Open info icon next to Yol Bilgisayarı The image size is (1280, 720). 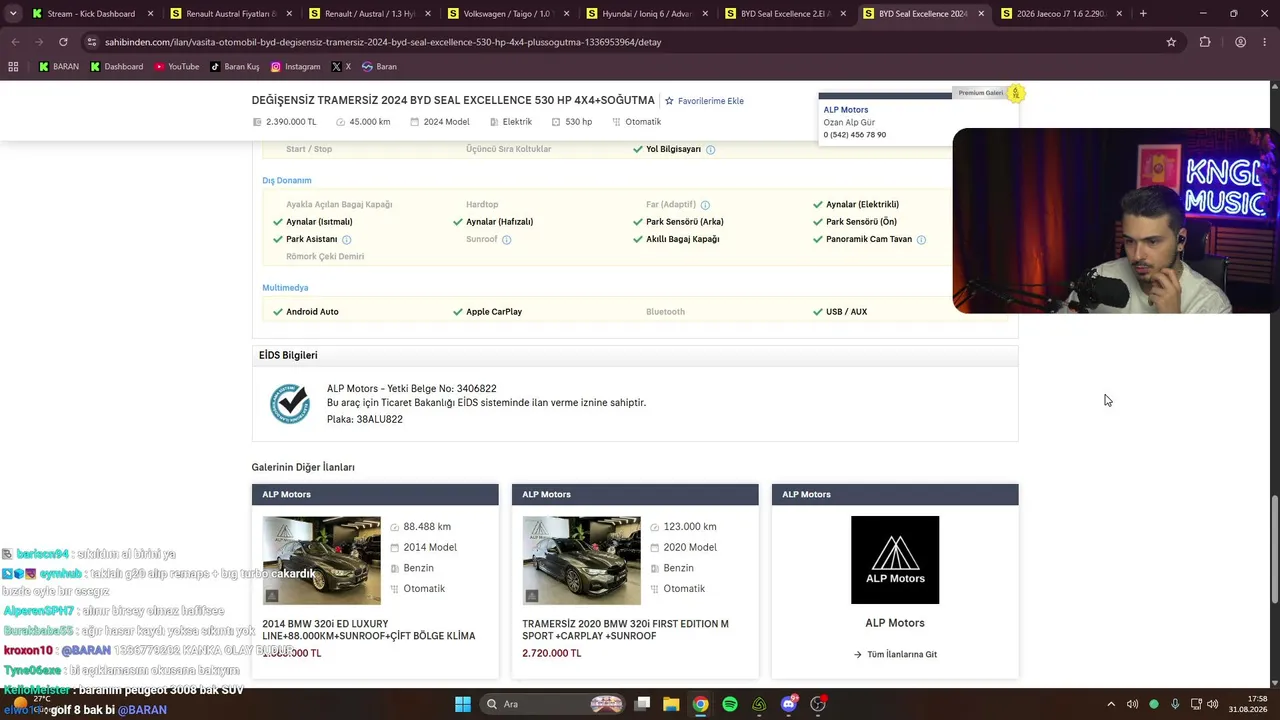point(711,150)
